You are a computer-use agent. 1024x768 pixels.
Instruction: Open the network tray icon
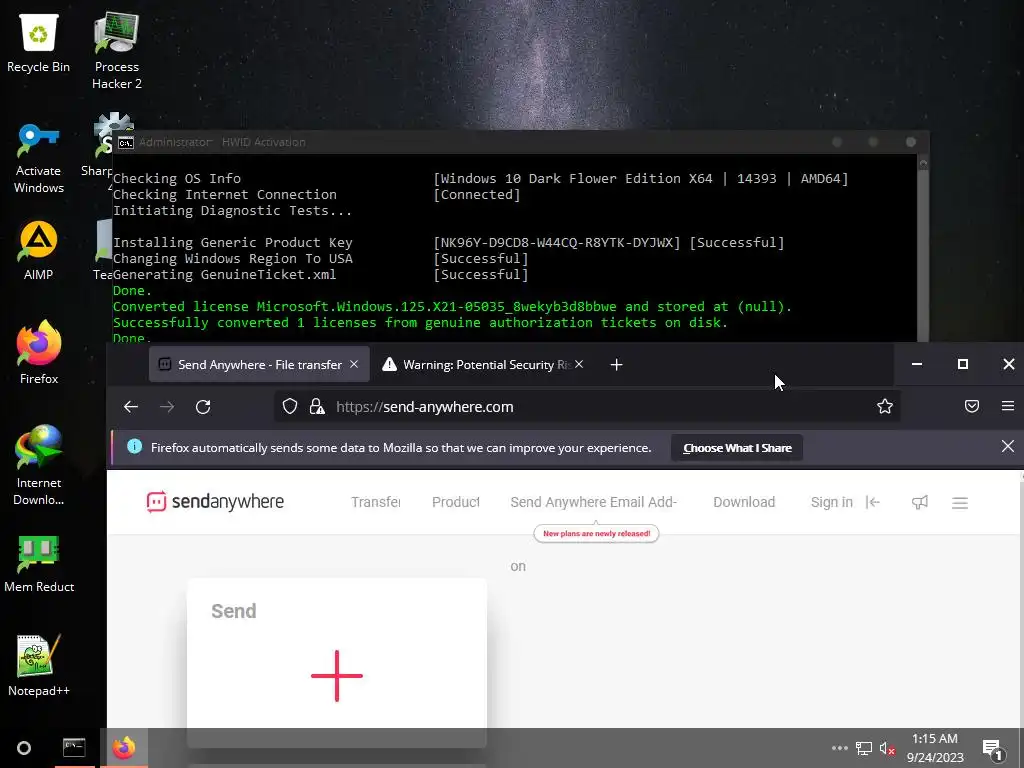[x=863, y=748]
